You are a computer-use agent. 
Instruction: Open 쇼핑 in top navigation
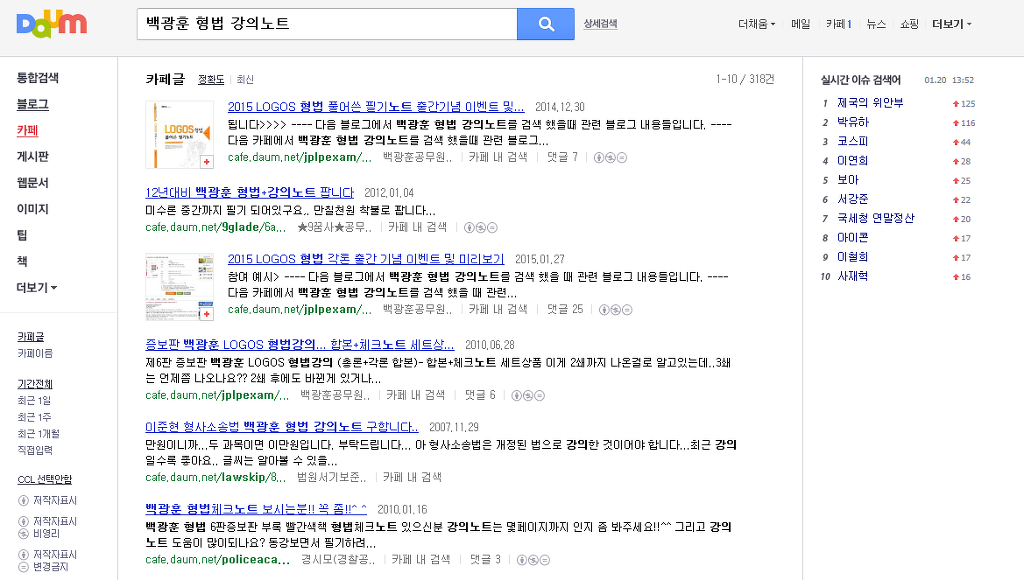909,24
